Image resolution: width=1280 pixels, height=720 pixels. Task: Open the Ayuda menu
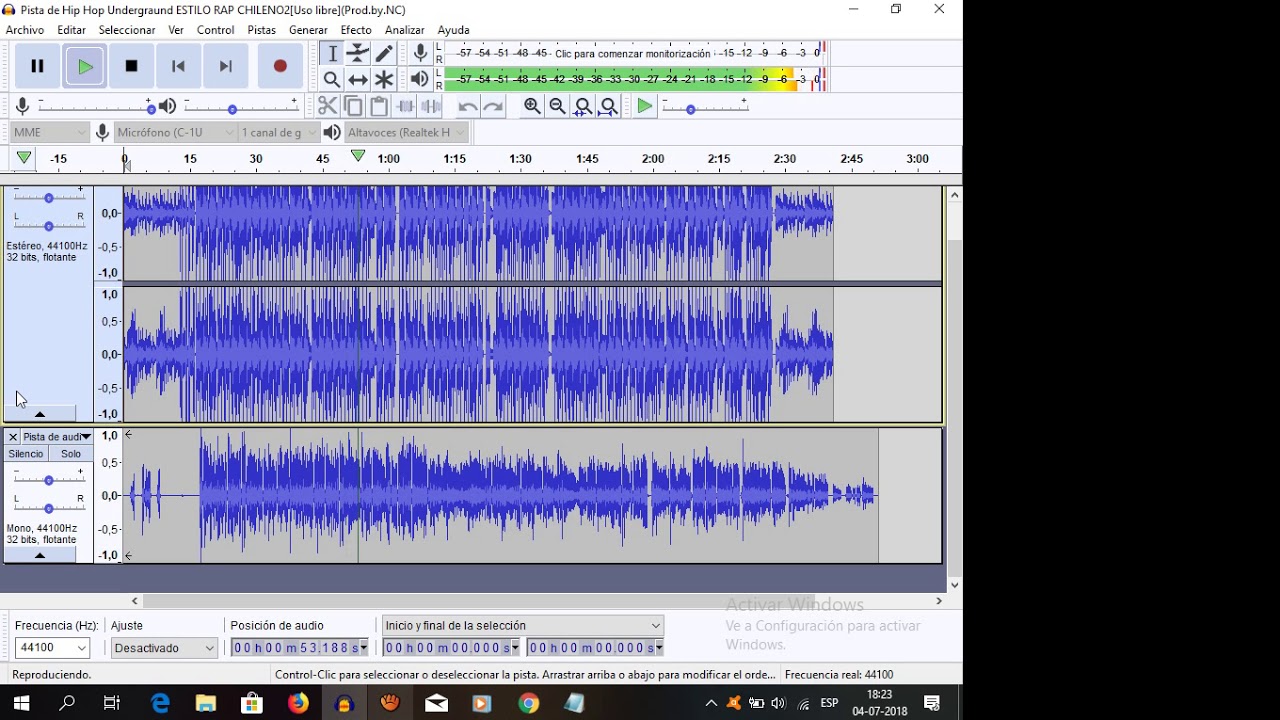[x=454, y=30]
